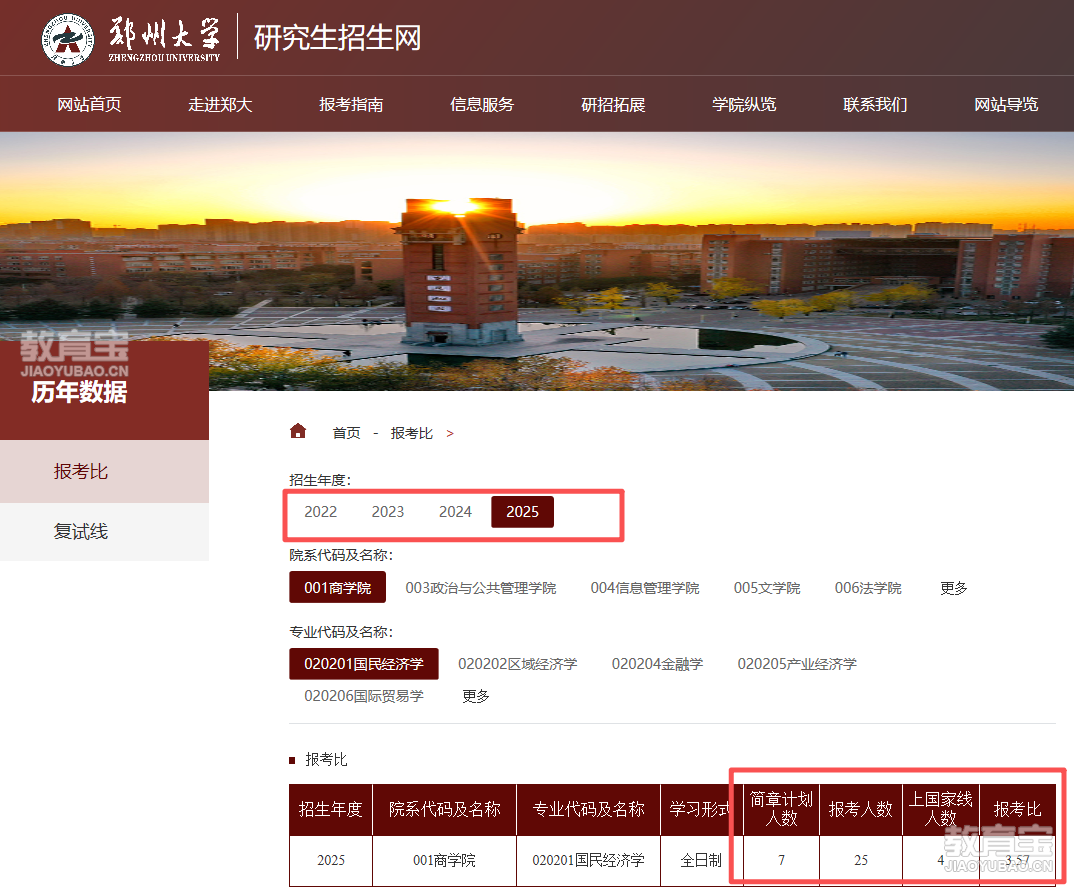Expand more majors with 更多
The height and width of the screenshot is (895, 1074).
pos(476,696)
